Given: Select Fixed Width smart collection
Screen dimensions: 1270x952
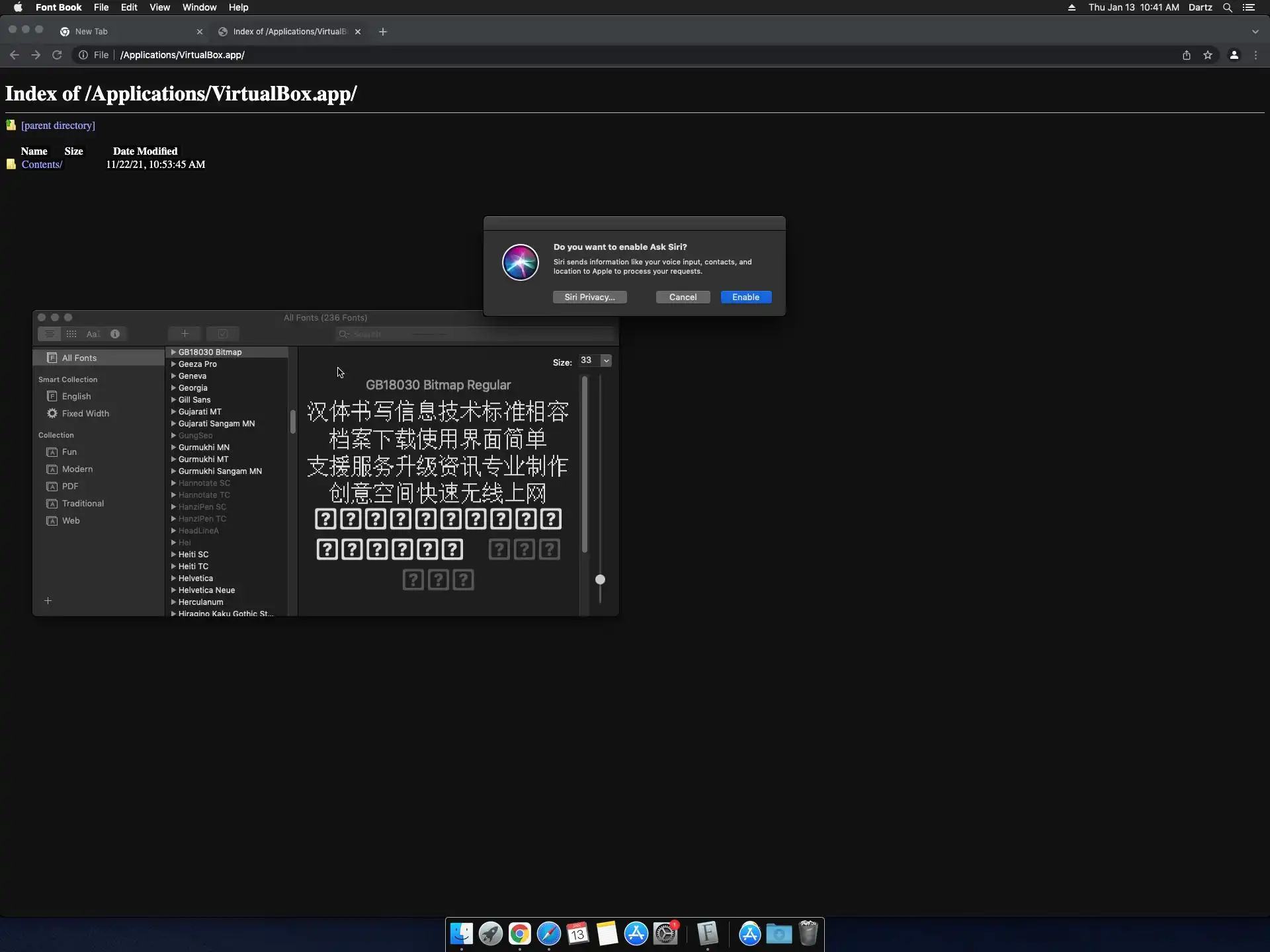Looking at the screenshot, I should coord(85,414).
